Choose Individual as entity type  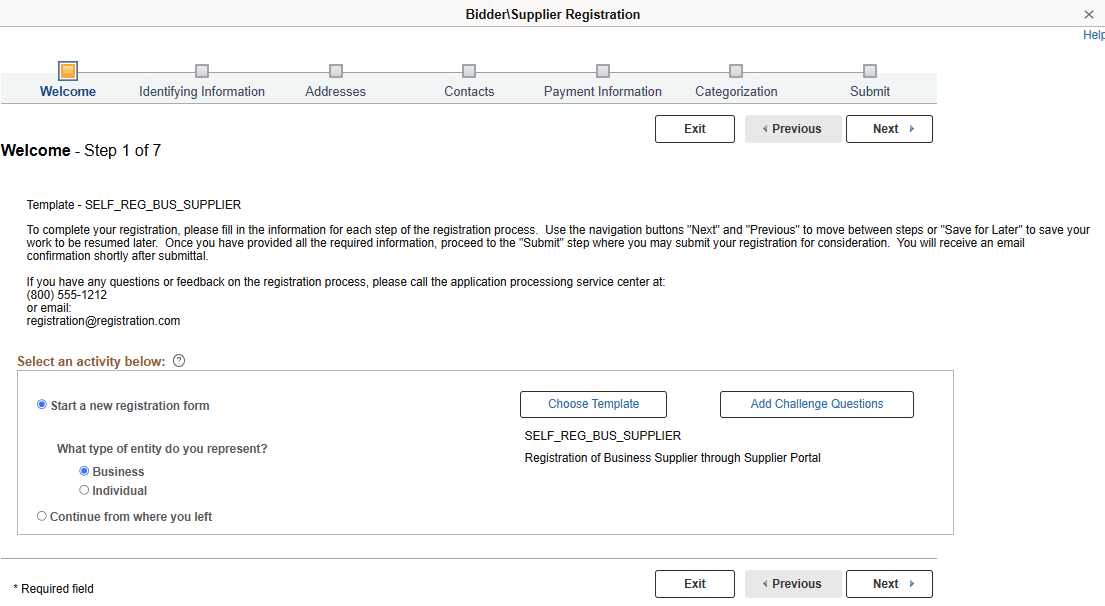[84, 490]
